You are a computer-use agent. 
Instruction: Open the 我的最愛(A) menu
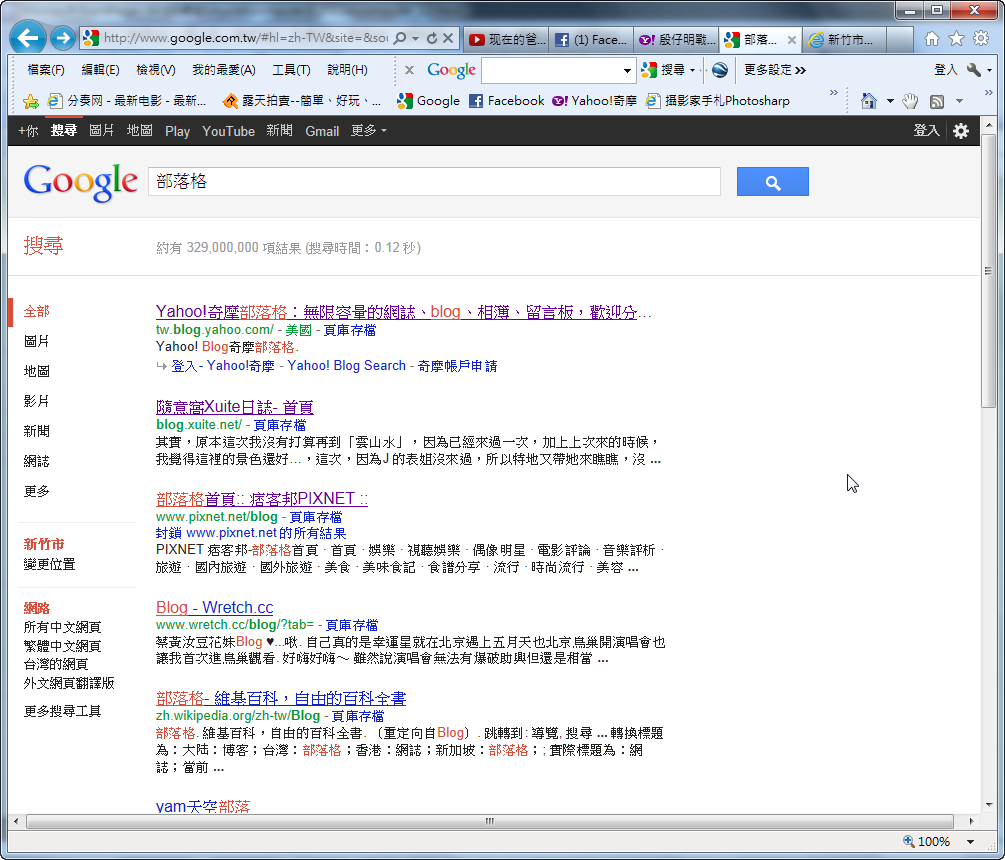pyautogui.click(x=224, y=70)
